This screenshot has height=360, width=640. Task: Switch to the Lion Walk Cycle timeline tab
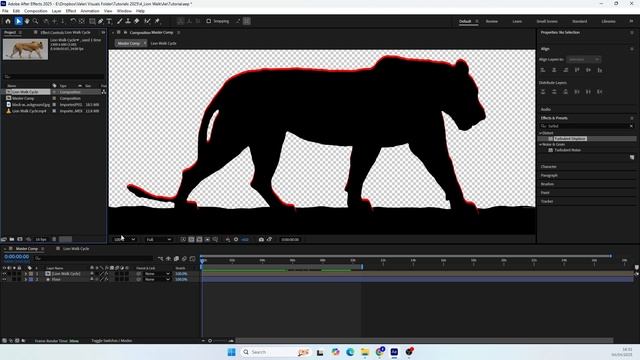76,249
